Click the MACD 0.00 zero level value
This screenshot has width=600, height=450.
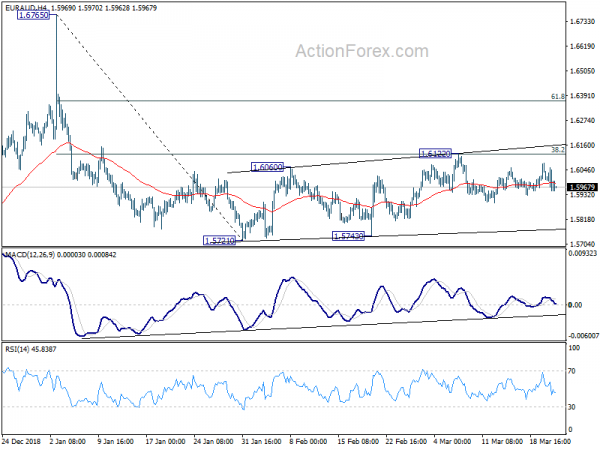[x=575, y=305]
